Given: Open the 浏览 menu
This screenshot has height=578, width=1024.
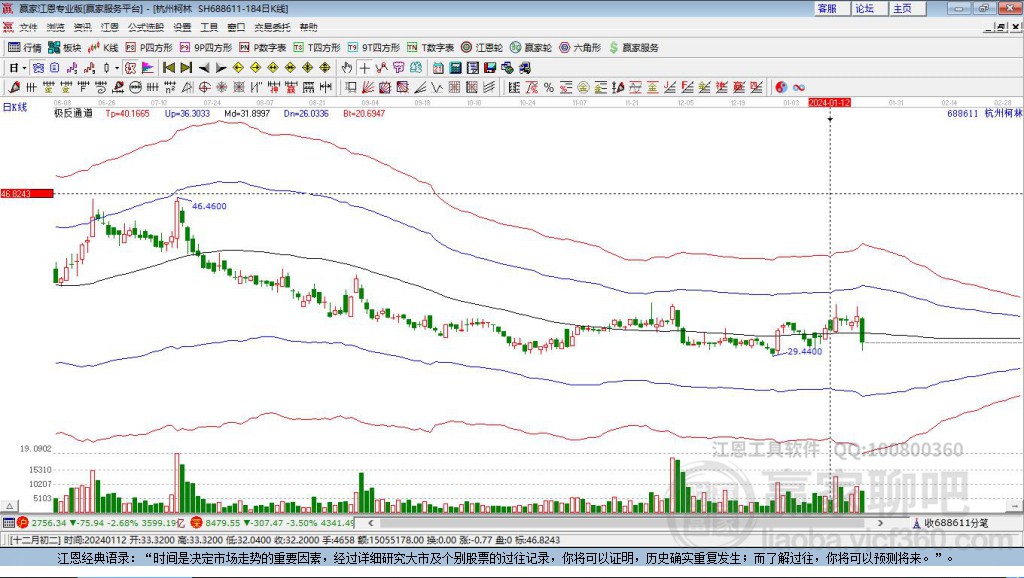Looking at the screenshot, I should coord(56,27).
